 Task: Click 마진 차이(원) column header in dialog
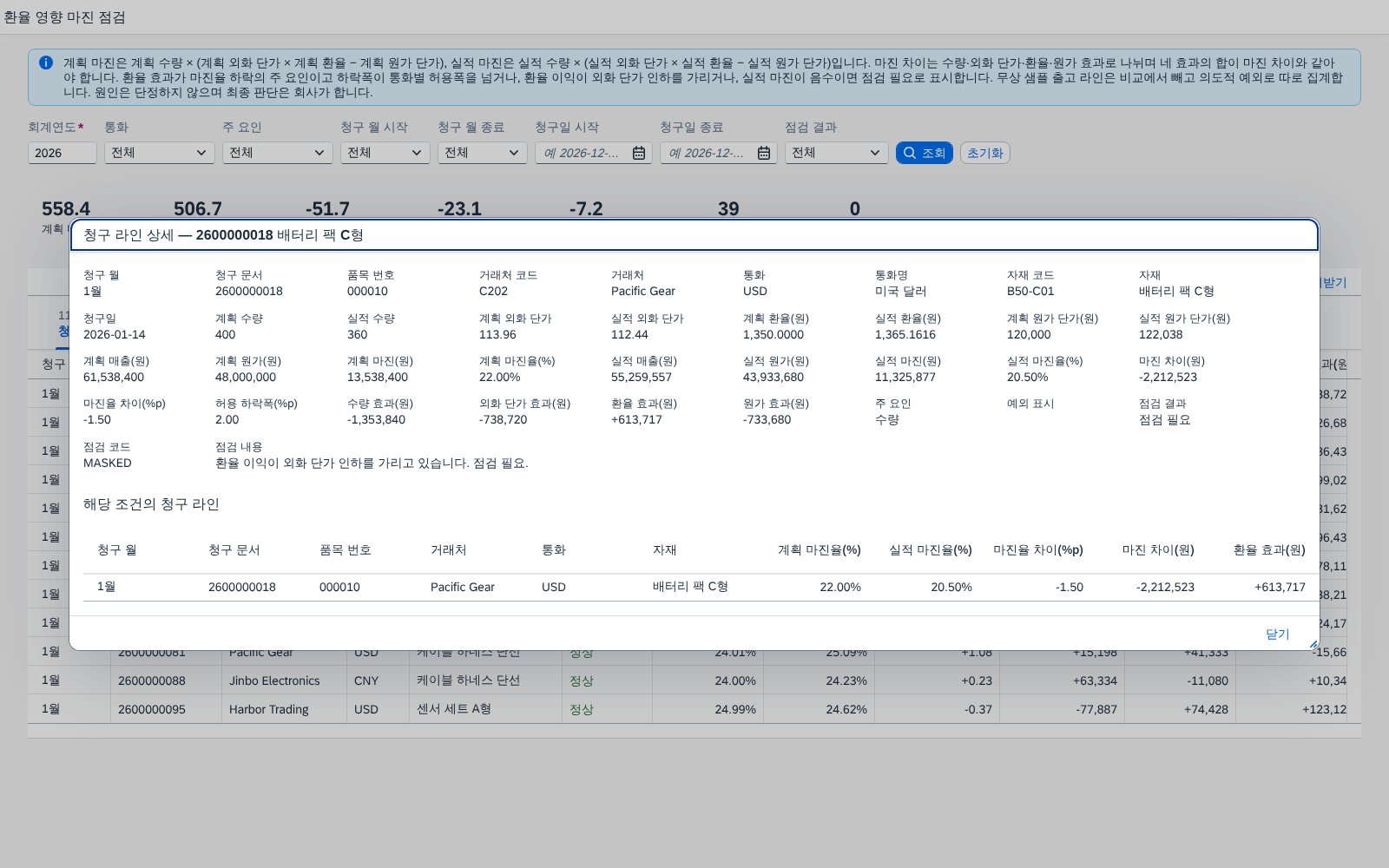tap(1158, 550)
